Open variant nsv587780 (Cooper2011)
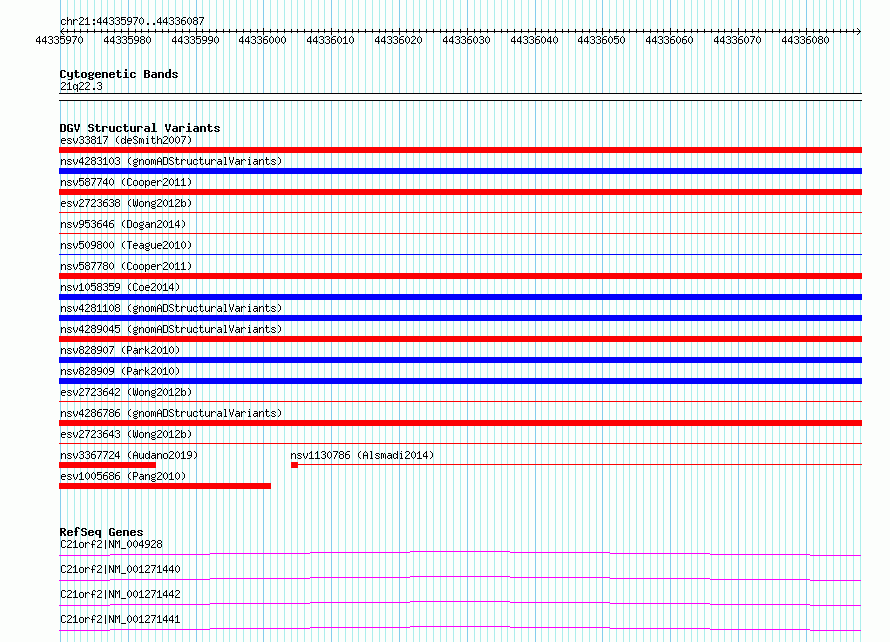 click(x=126, y=266)
